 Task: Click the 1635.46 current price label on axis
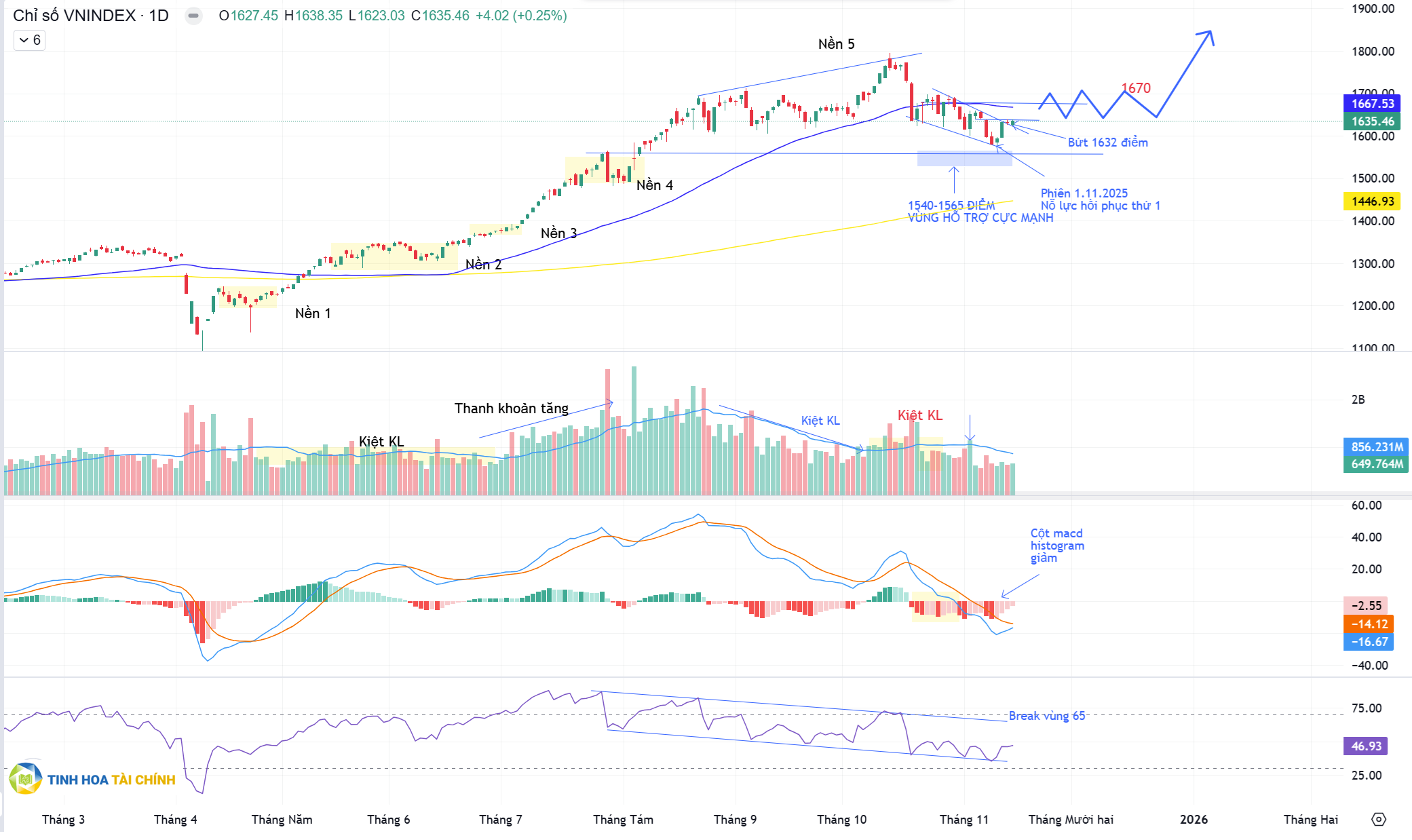1372,121
